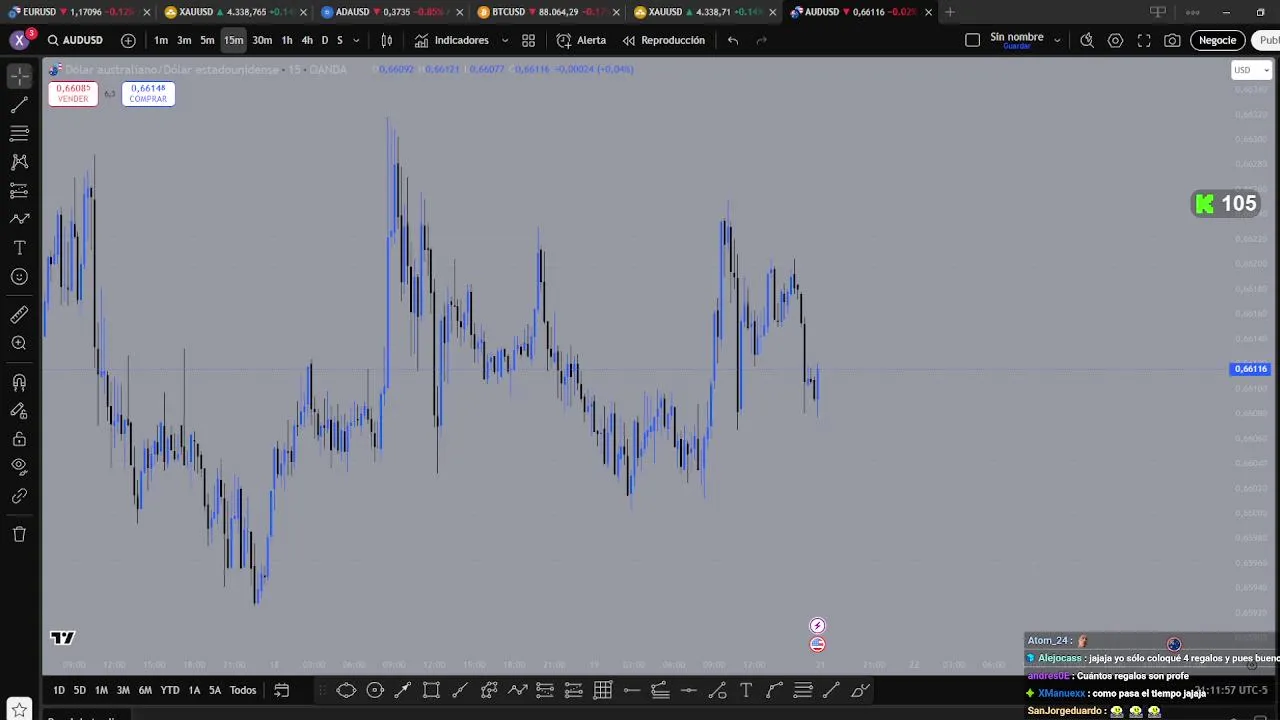Switch to 3m timeframe
The width and height of the screenshot is (1280, 720).
click(184, 40)
